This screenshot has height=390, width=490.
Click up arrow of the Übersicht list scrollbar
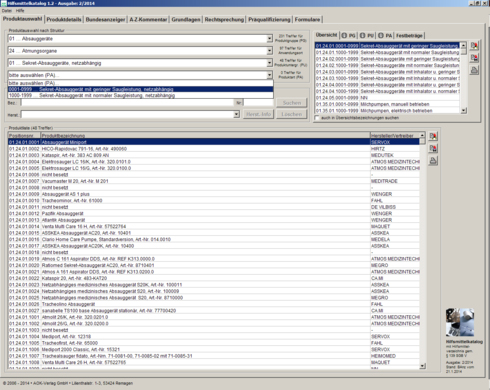click(x=464, y=46)
